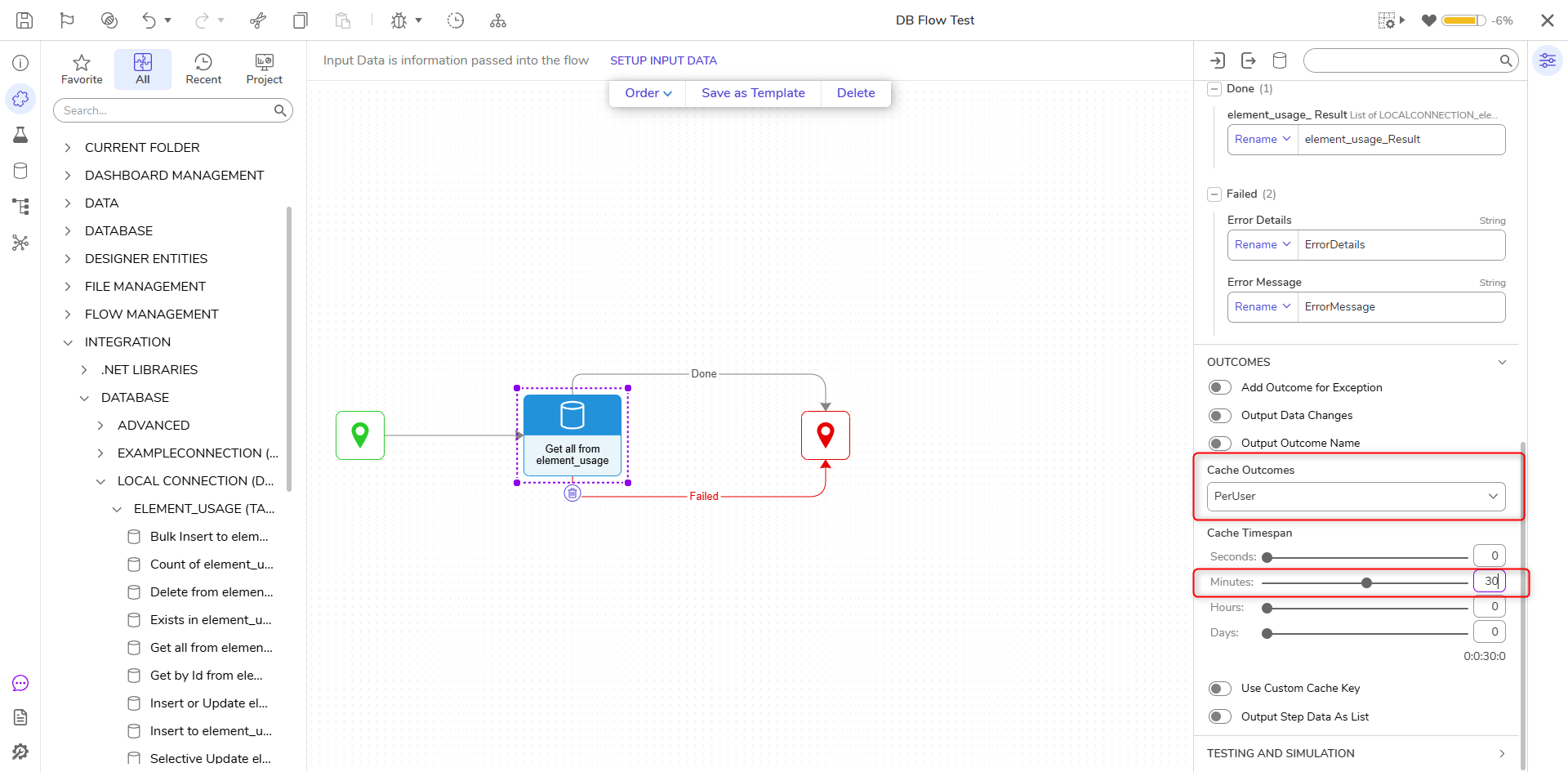Image resolution: width=1568 pixels, height=772 pixels.
Task: Click the Days value input field
Action: [x=1489, y=632]
